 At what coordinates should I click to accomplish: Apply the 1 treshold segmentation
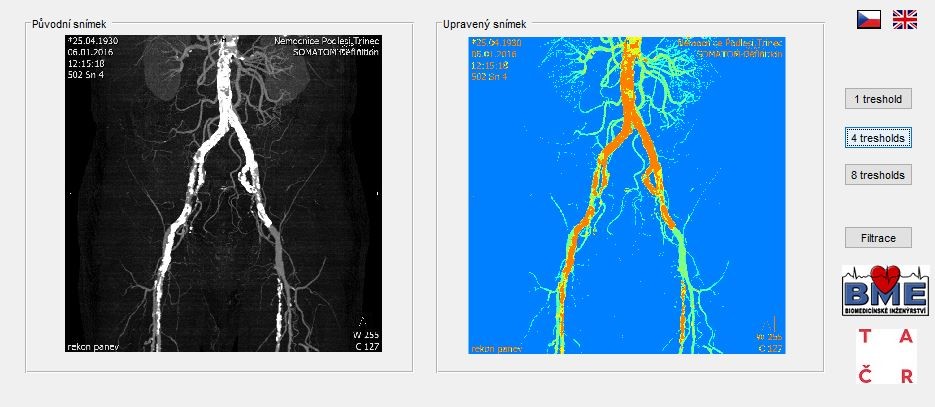tap(878, 99)
